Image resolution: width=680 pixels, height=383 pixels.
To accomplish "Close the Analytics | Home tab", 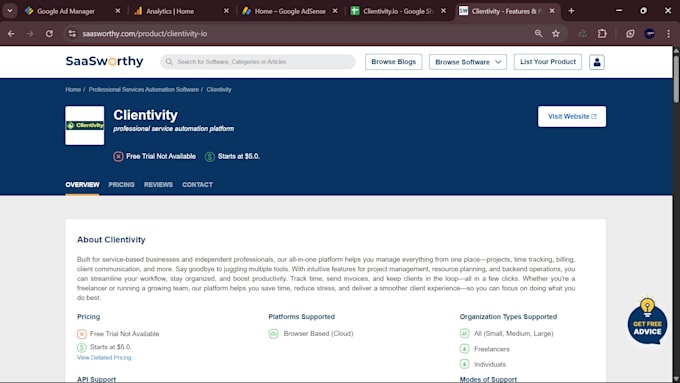I will coord(226,11).
